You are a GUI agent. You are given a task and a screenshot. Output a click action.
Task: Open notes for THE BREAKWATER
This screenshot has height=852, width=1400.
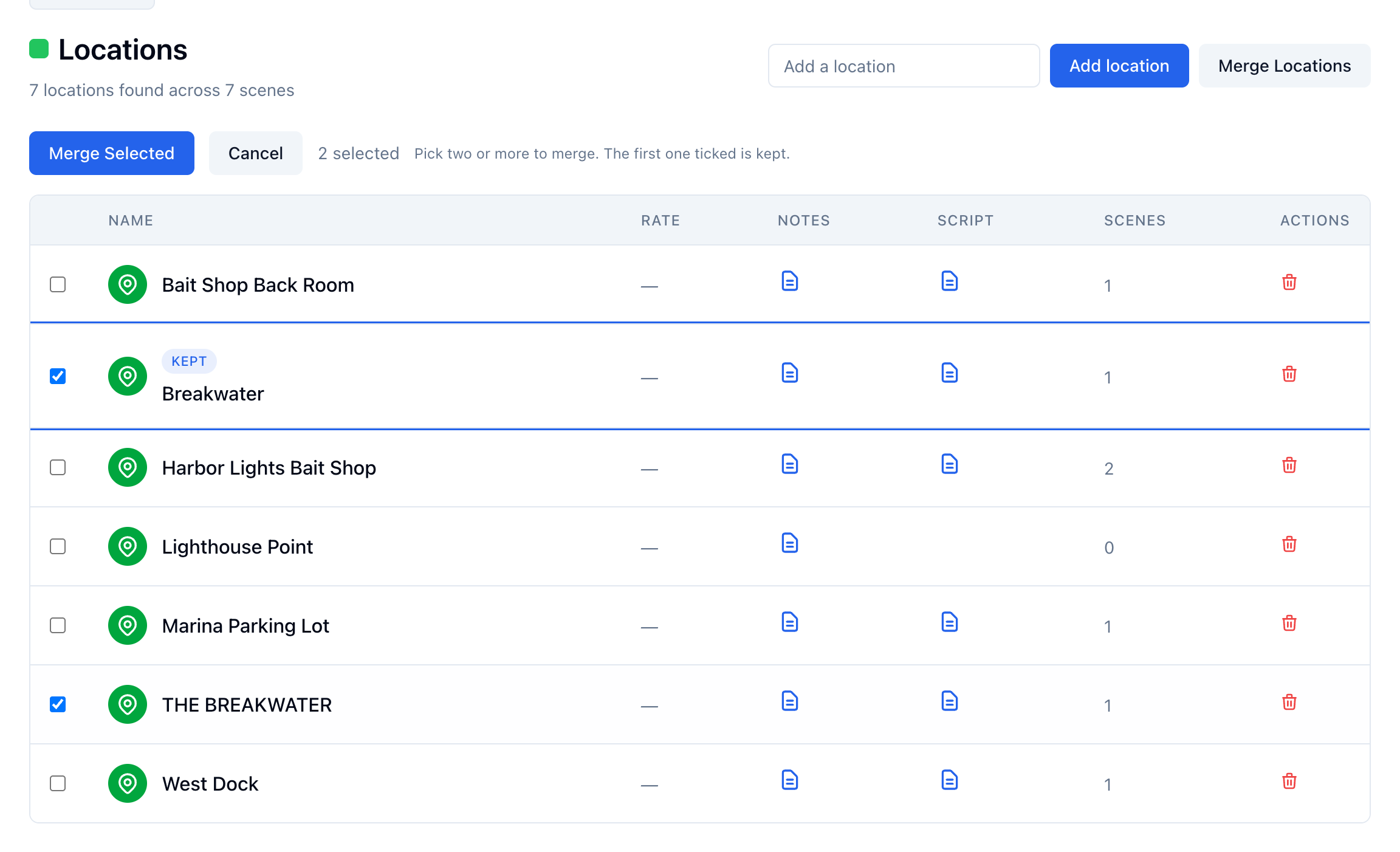[x=789, y=701]
